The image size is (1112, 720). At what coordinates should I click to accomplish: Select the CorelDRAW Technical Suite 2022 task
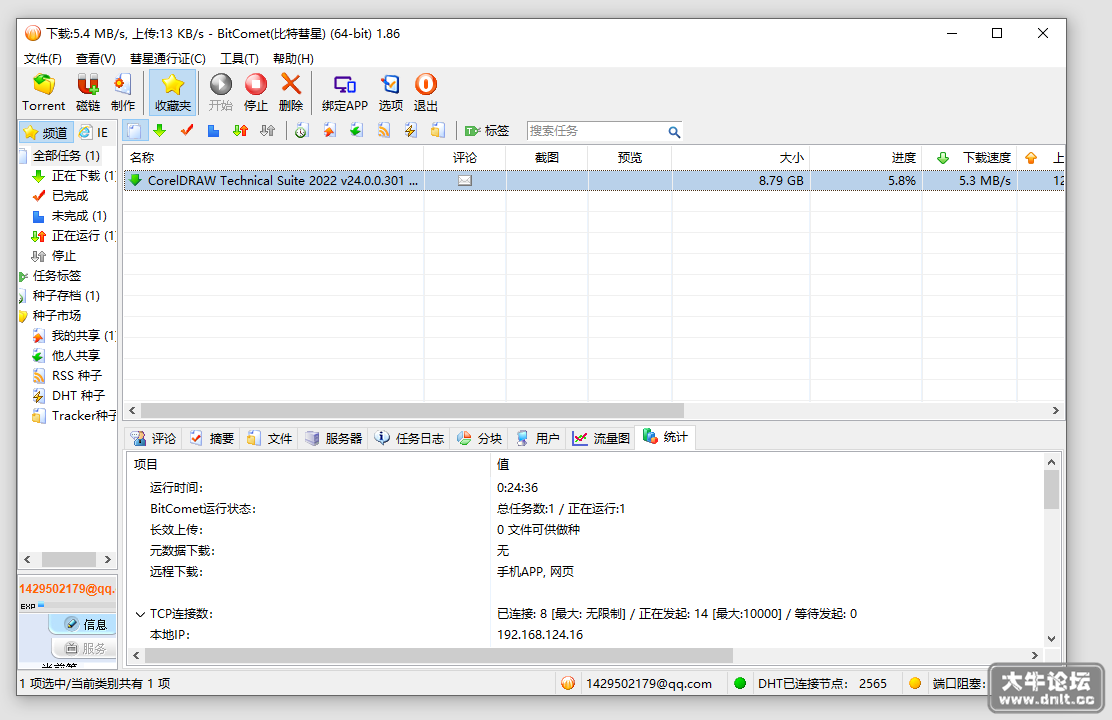(x=594, y=181)
